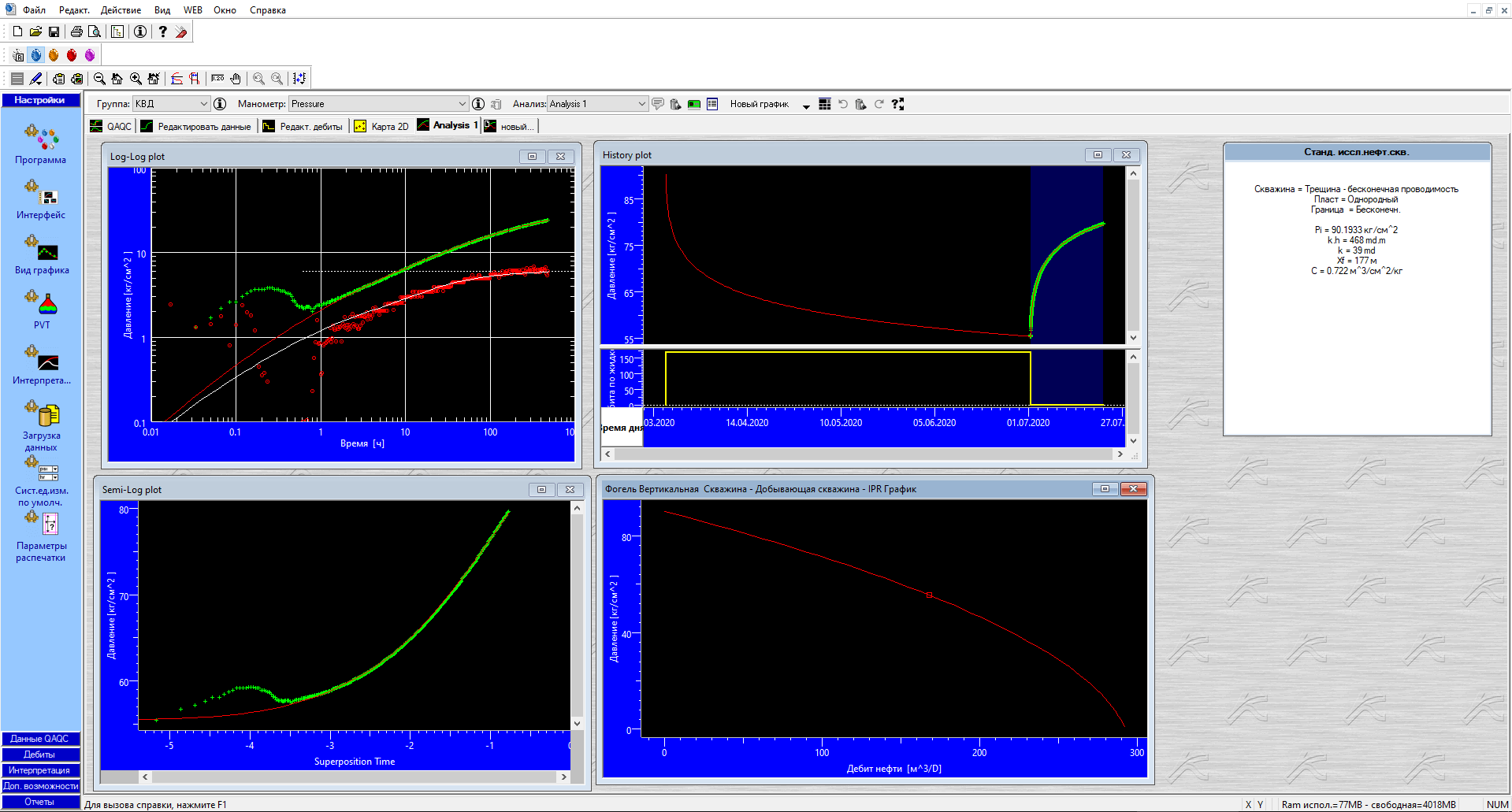
Task: Create a new file with the blank page icon
Action: pyautogui.click(x=17, y=32)
